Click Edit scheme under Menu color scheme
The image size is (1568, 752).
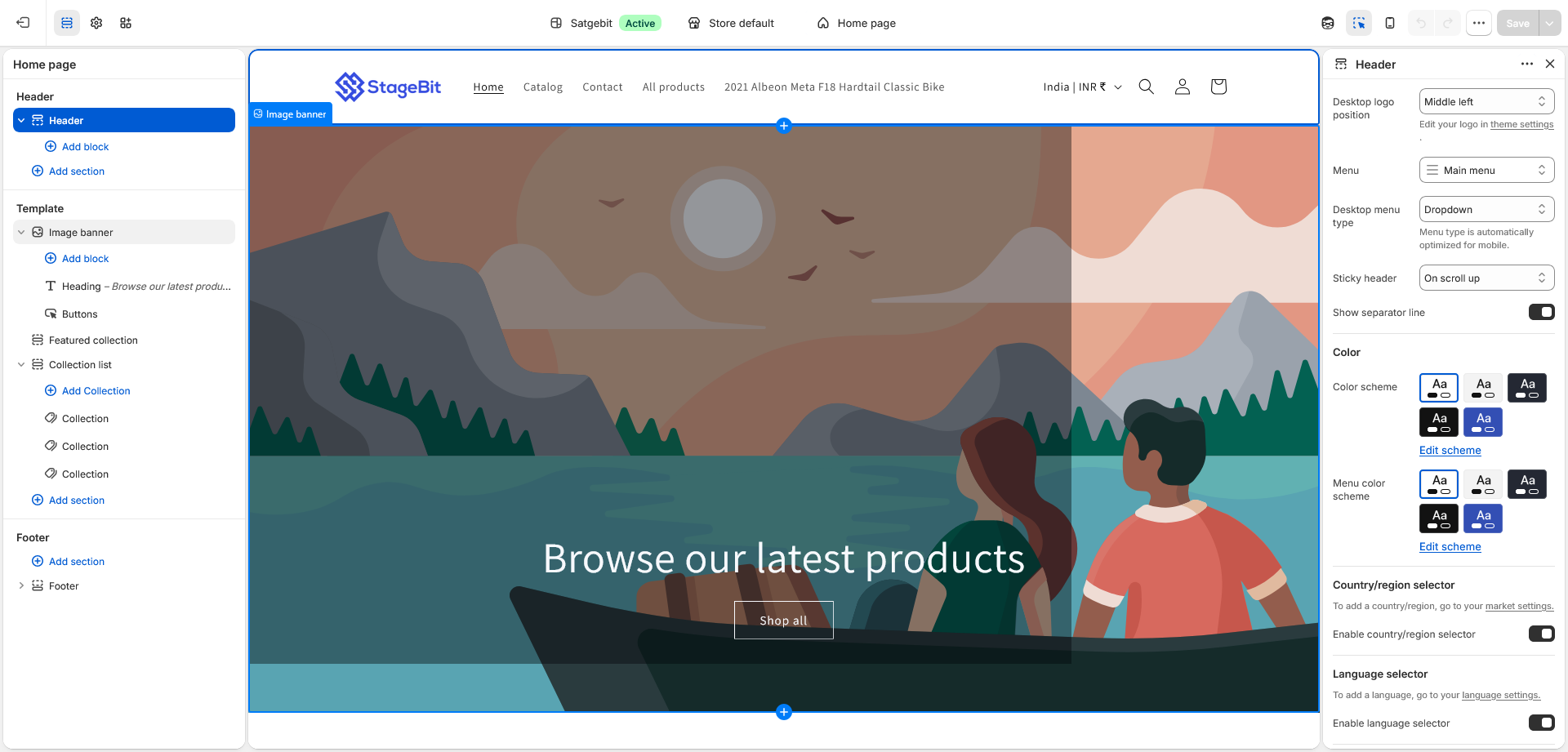(1450, 547)
